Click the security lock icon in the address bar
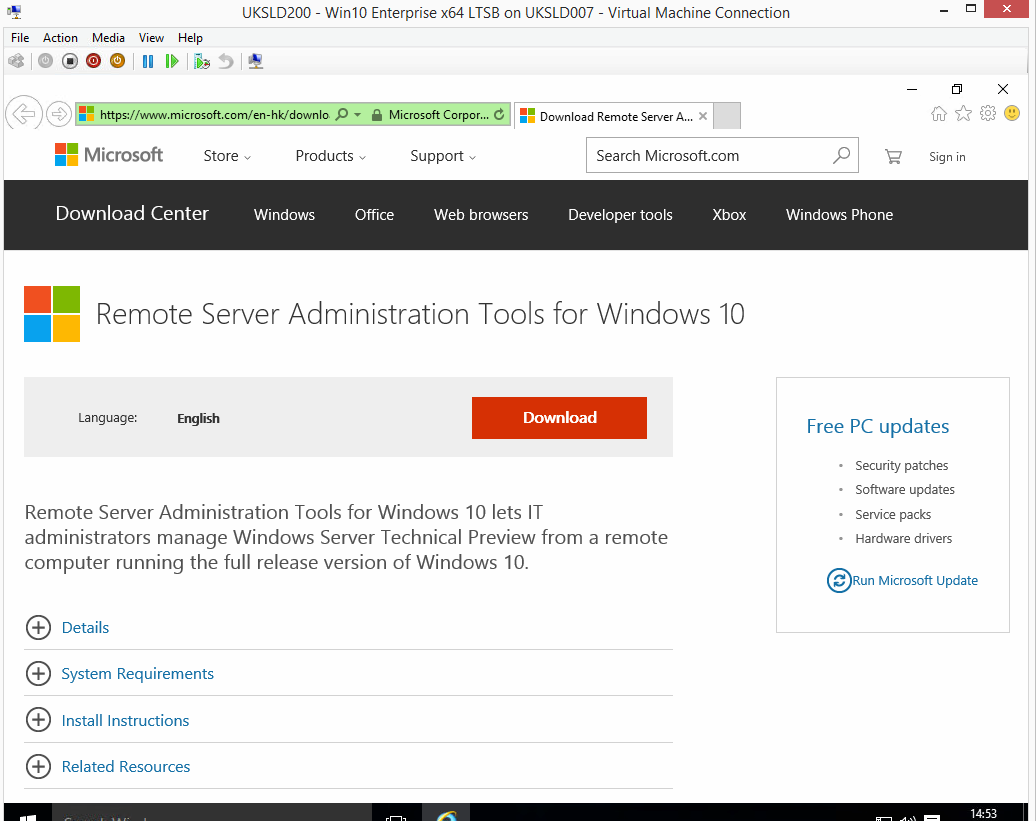 pos(377,115)
